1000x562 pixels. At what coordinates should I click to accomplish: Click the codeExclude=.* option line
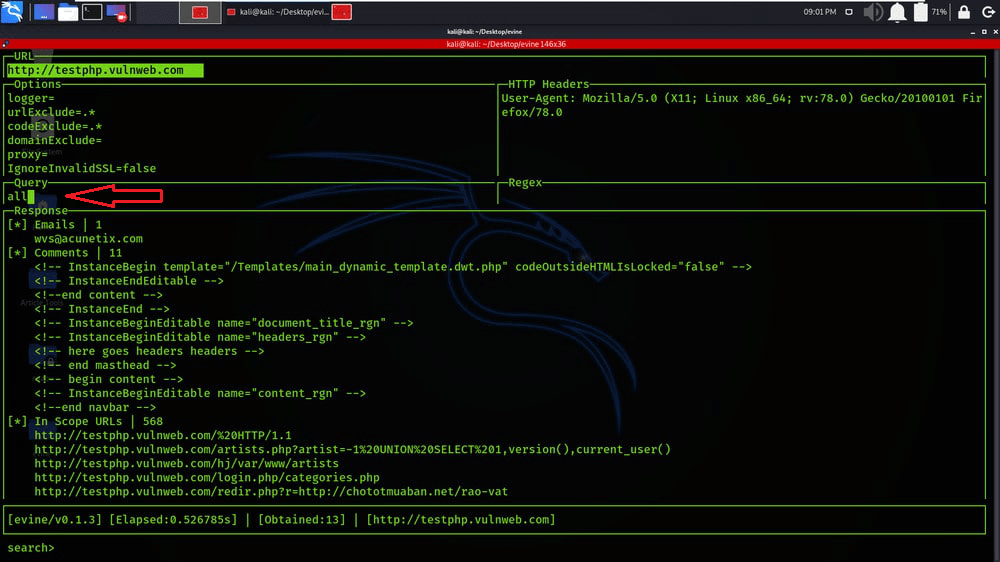(54, 126)
